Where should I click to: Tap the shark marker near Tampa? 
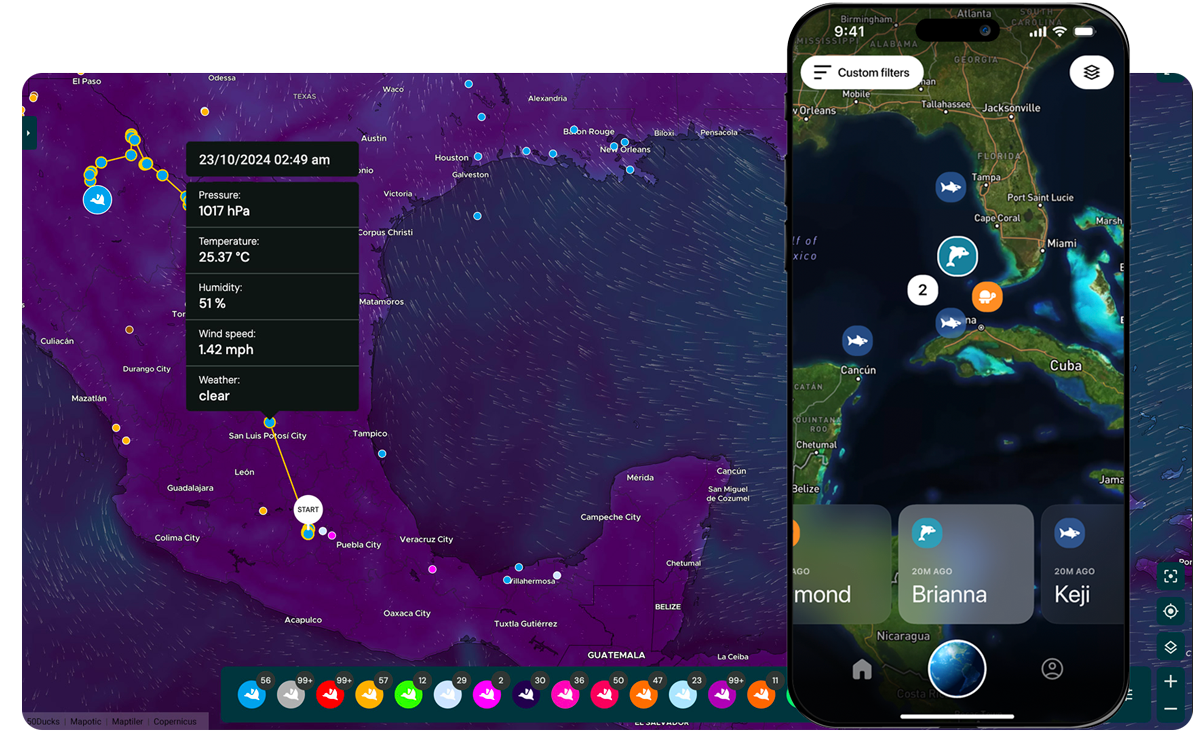tap(951, 187)
